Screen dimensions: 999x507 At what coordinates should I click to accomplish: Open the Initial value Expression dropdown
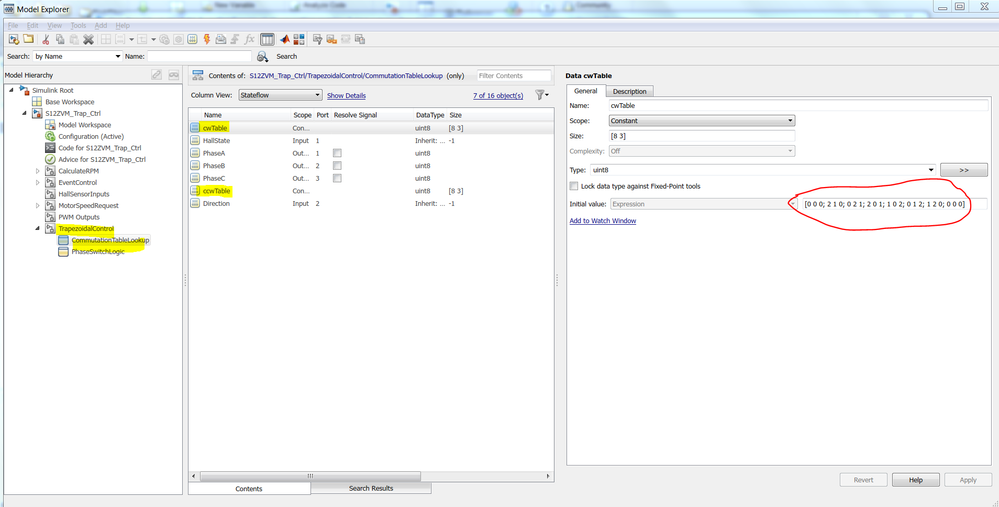[x=703, y=204]
